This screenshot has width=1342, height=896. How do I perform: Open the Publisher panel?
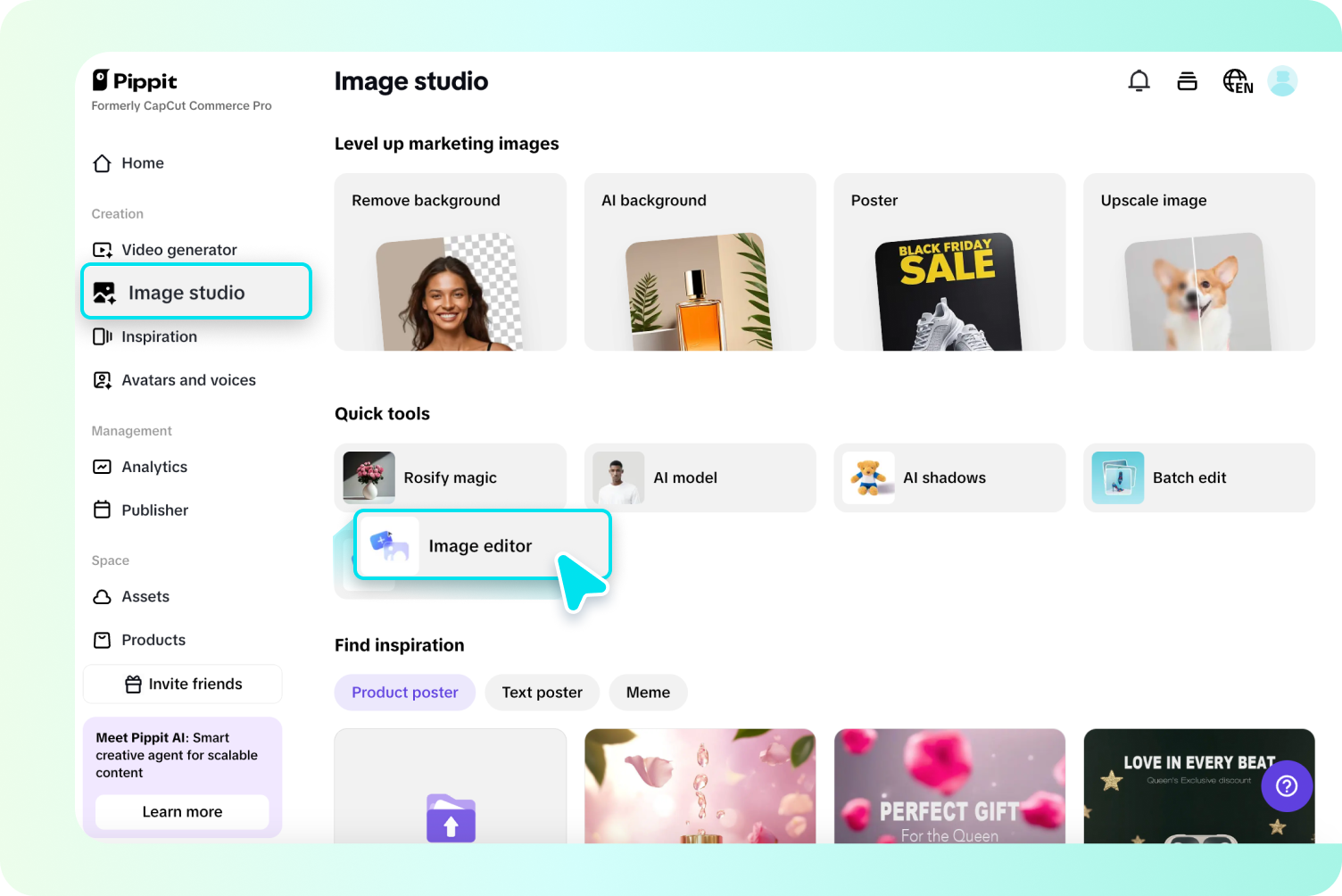153,510
